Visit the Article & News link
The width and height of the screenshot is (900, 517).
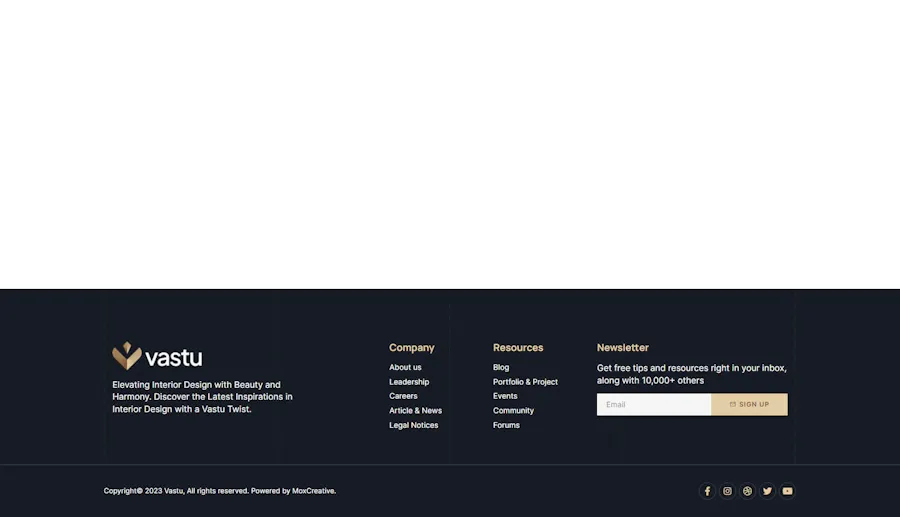(415, 411)
